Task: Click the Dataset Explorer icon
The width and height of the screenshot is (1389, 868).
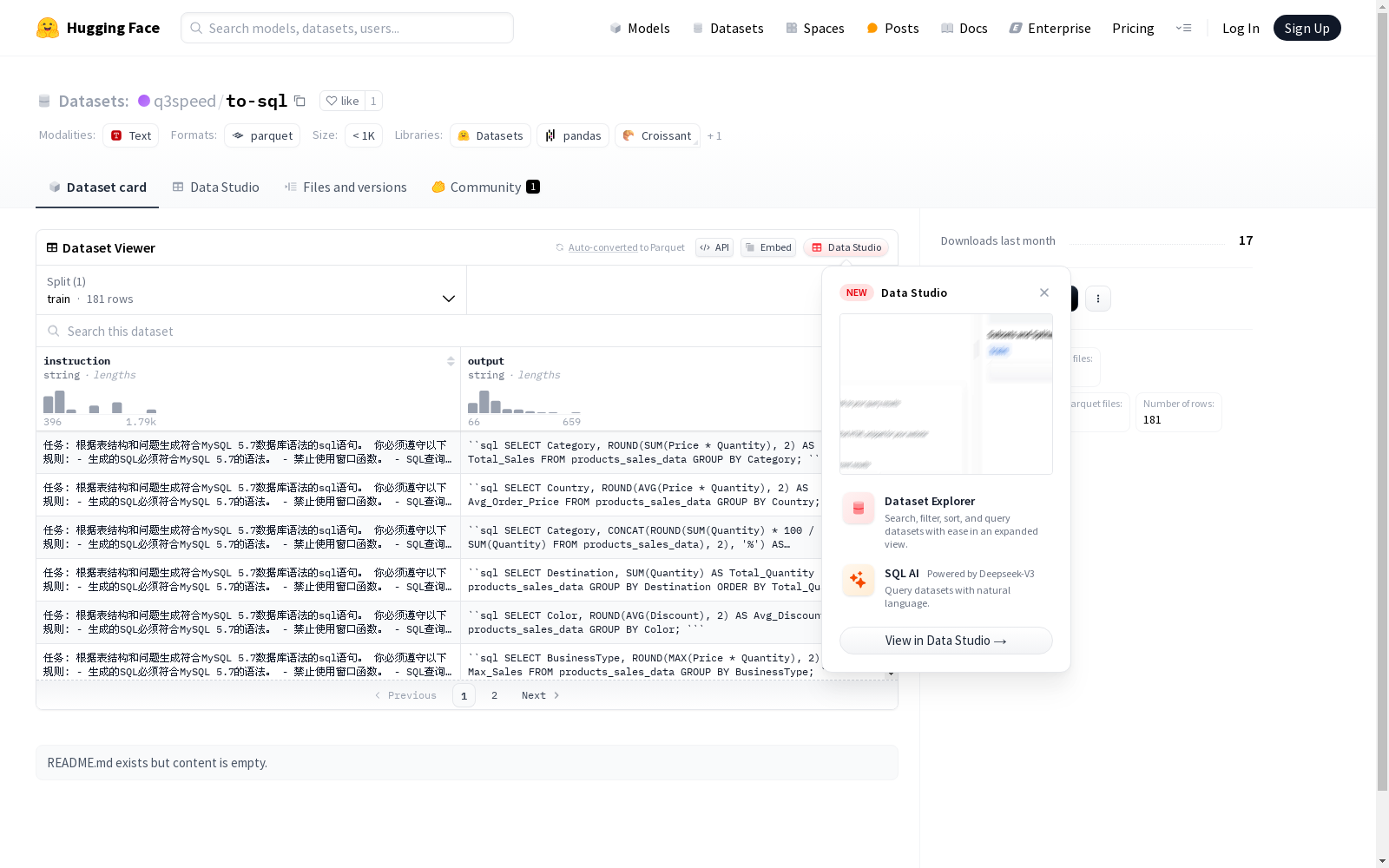Action: 859,509
